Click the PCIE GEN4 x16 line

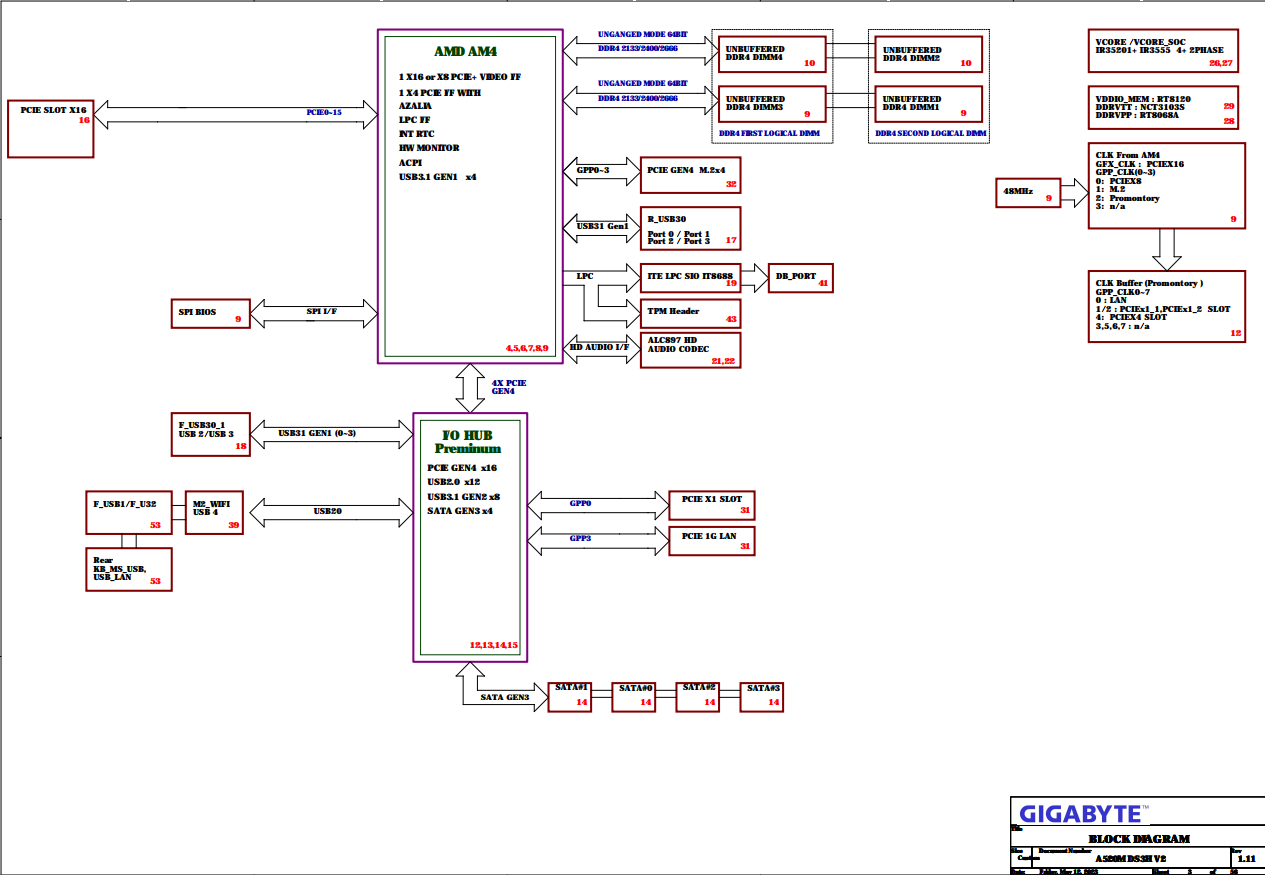point(462,468)
